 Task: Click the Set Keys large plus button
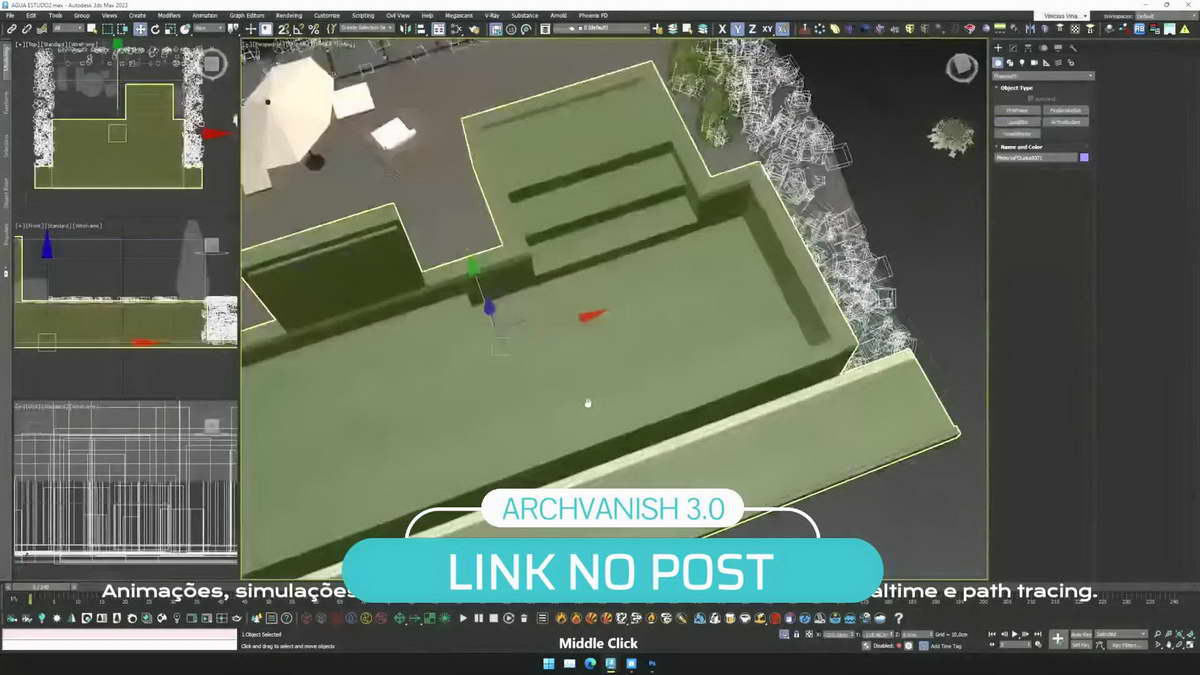point(1058,639)
